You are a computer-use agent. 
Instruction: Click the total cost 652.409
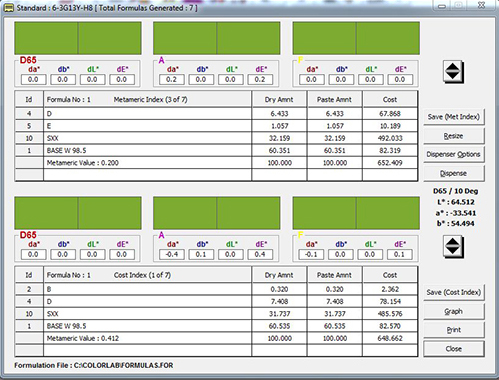390,163
